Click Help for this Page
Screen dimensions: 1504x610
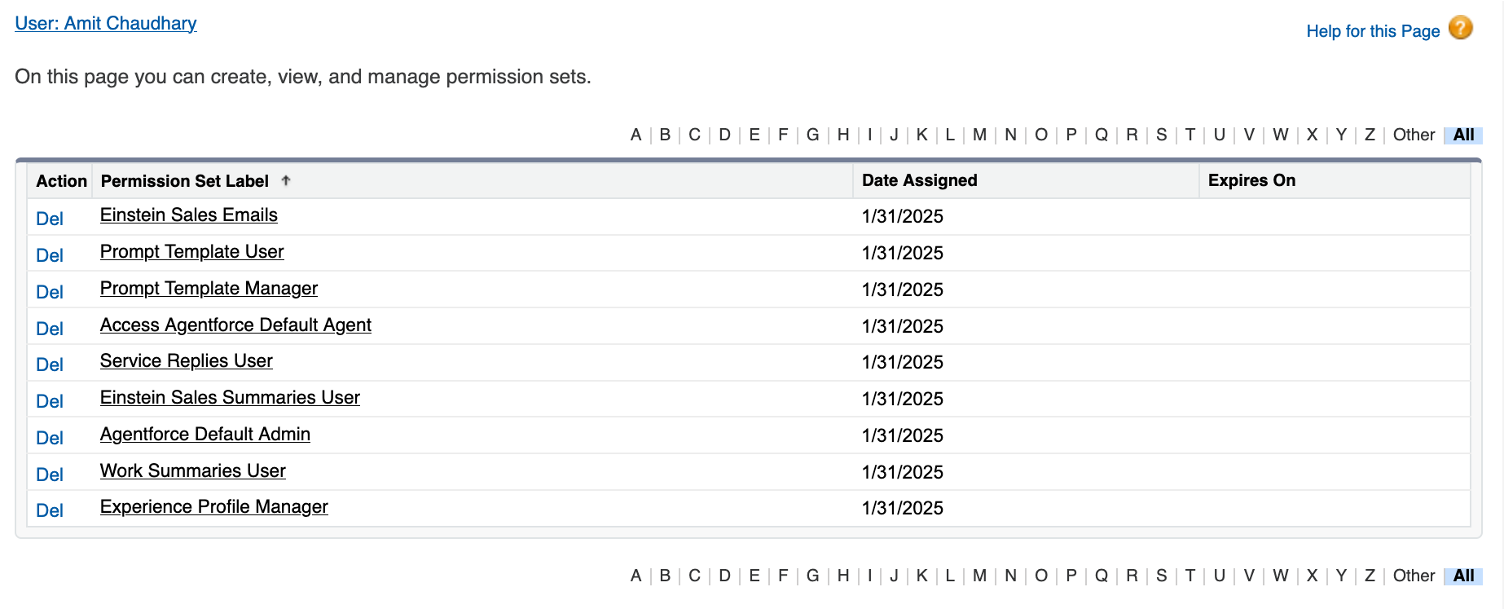click(1372, 31)
